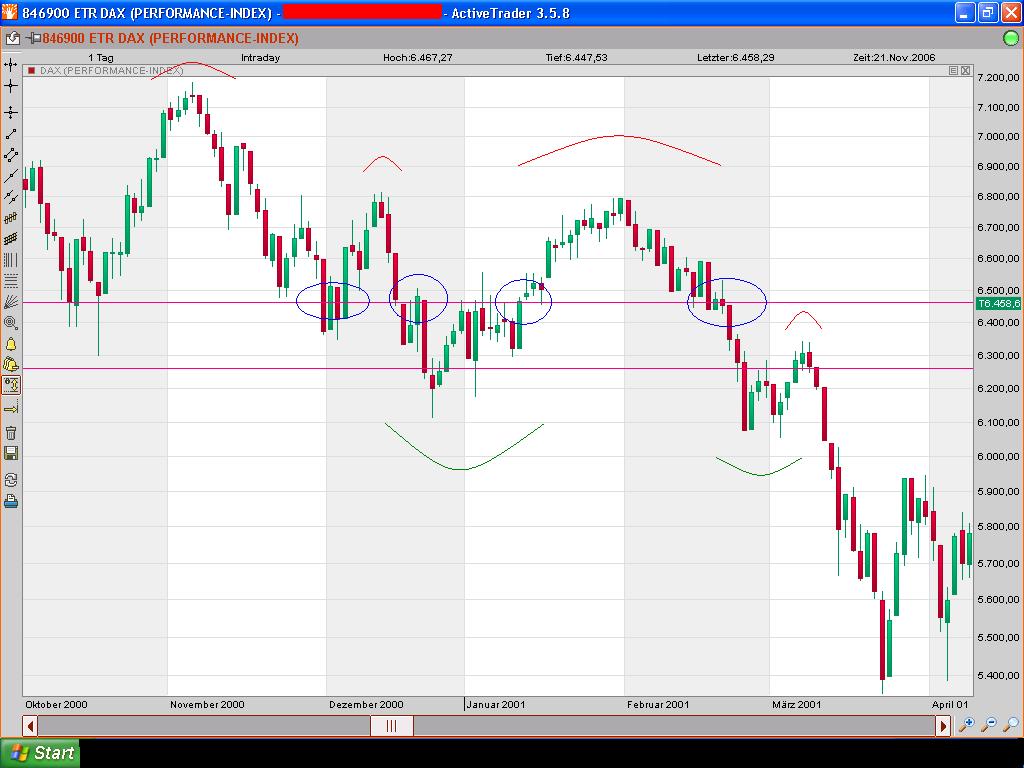Click the 'Dezember 2000' date axis label
The image size is (1024, 768).
tap(366, 705)
